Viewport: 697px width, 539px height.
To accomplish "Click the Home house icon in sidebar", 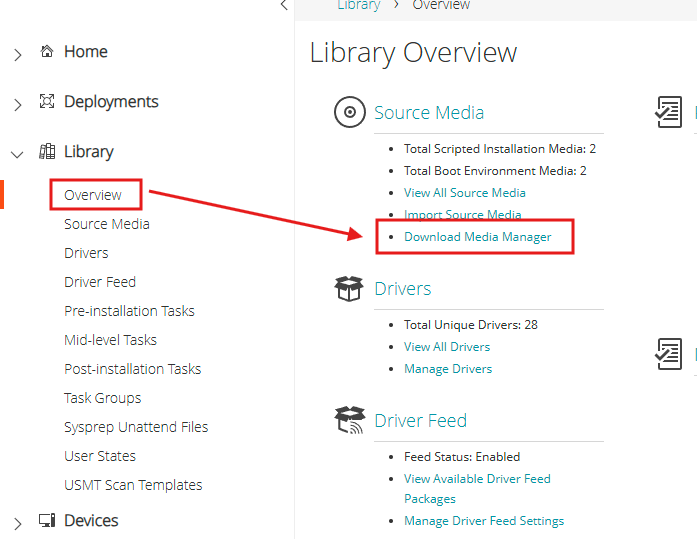I will coord(46,52).
